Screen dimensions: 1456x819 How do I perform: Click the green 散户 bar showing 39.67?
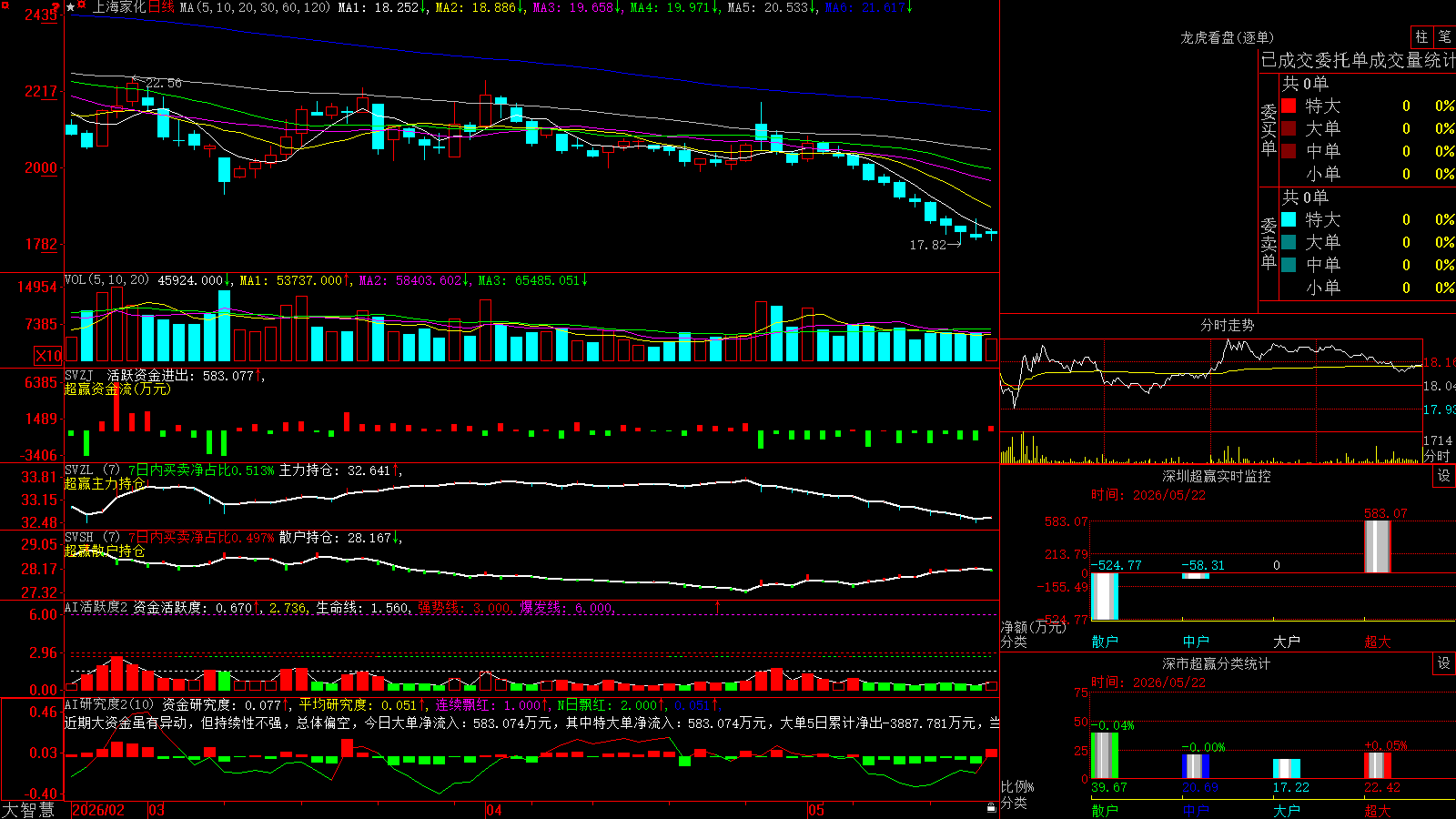pyautogui.click(x=1105, y=755)
